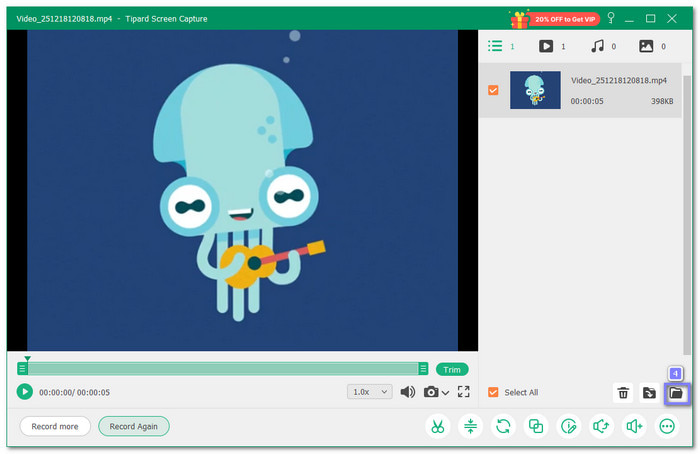Viewport: 700px width, 454px height.
Task: Switch to the video recordings tab
Action: point(546,46)
